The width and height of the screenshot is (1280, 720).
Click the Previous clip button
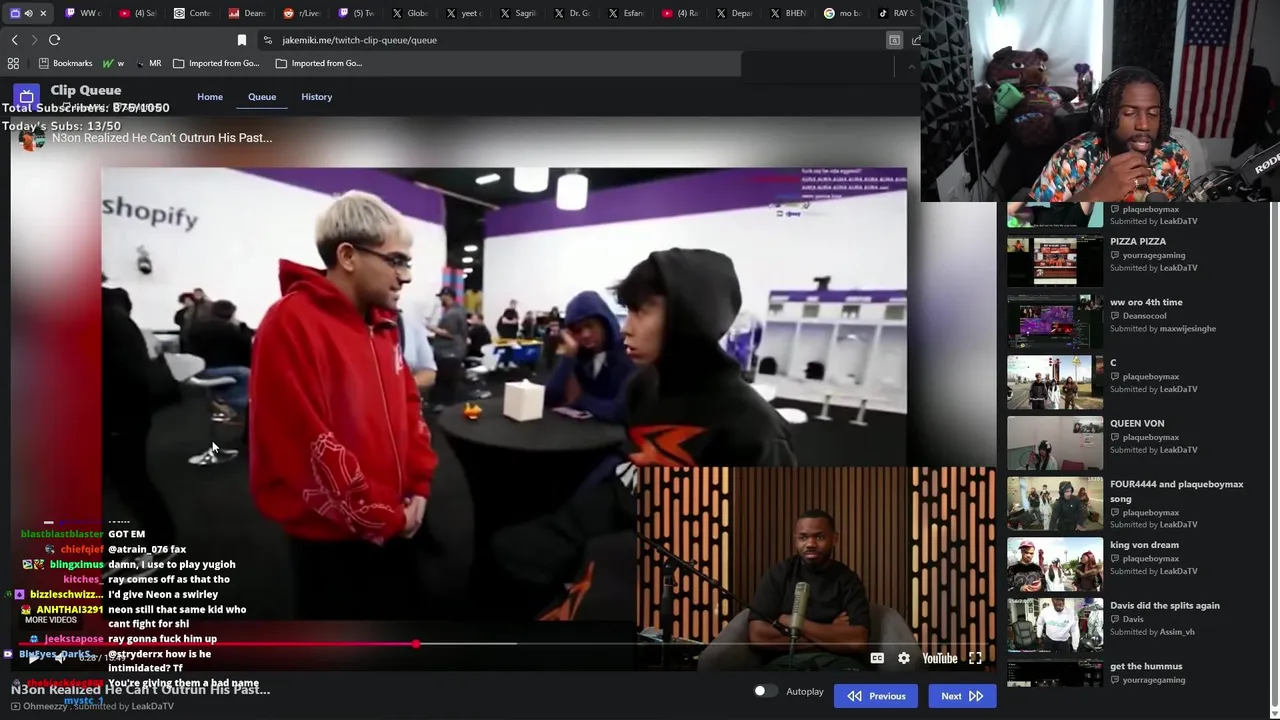[x=876, y=696]
